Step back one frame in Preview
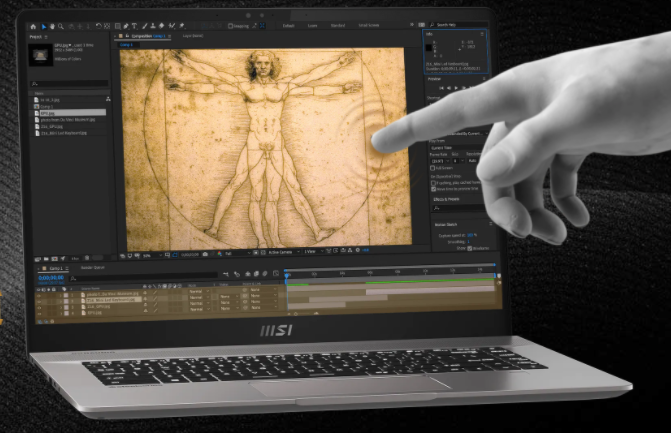The width and height of the screenshot is (671, 433). click(x=449, y=88)
